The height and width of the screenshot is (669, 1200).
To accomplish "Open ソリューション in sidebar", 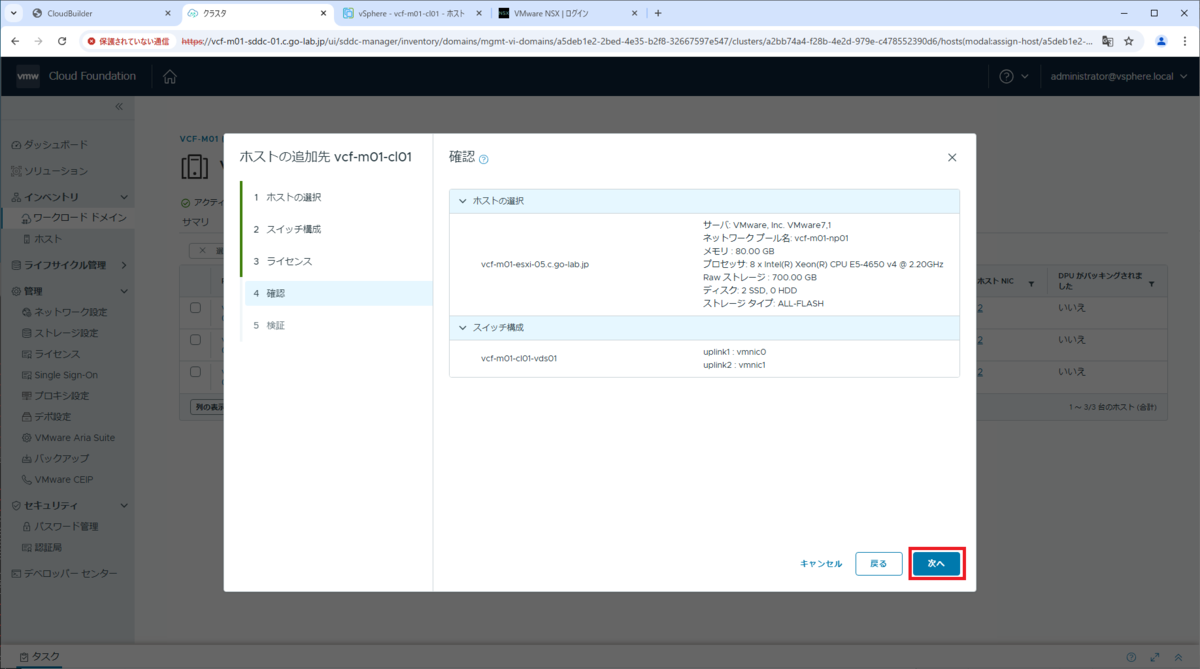I will [x=50, y=171].
